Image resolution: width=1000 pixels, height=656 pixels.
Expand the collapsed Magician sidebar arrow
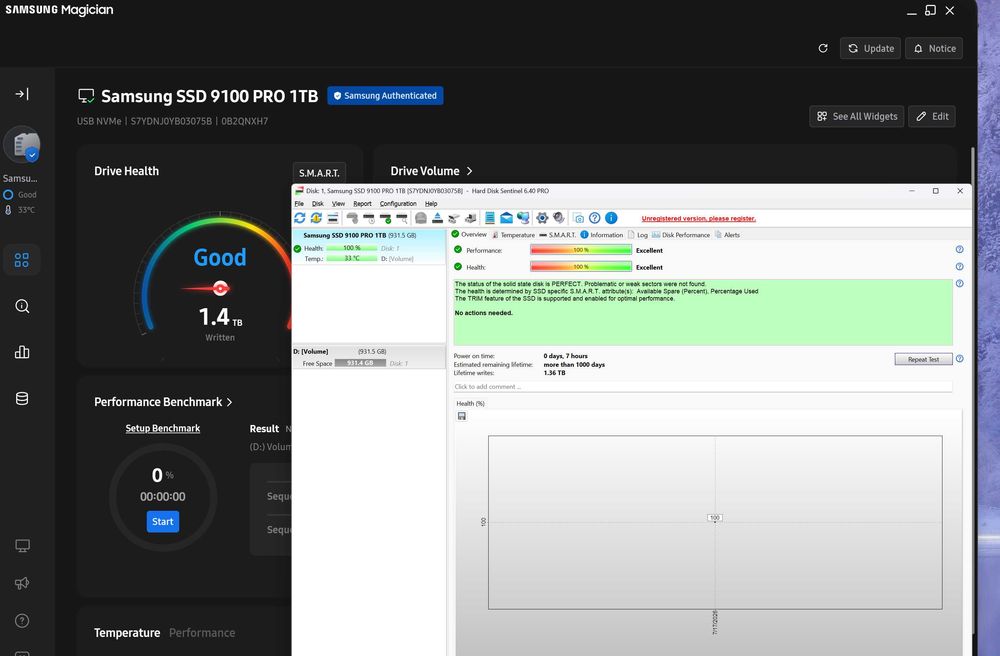[x=22, y=94]
